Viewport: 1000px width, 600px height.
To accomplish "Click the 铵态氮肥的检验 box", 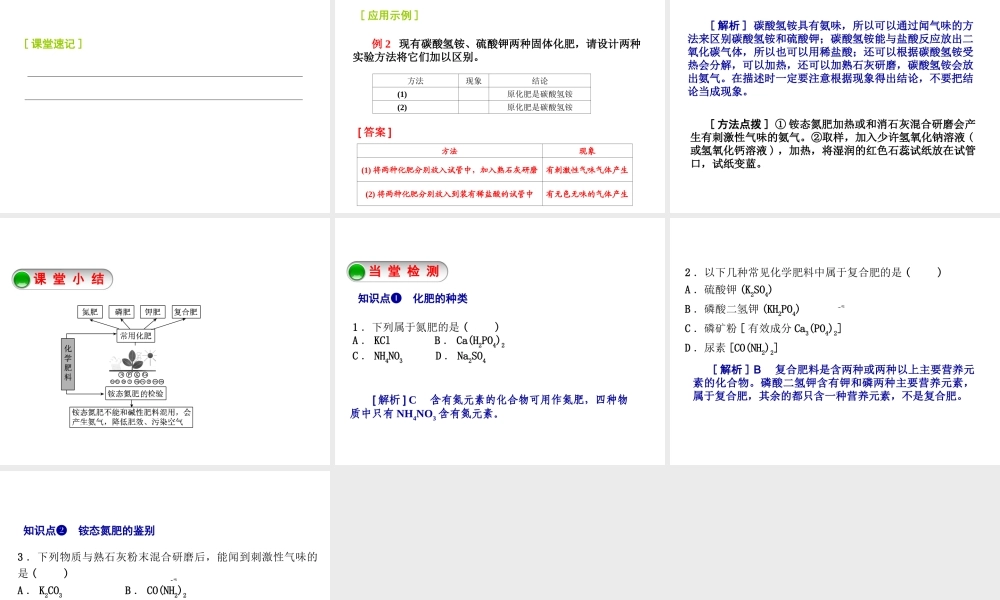I will click(136, 393).
